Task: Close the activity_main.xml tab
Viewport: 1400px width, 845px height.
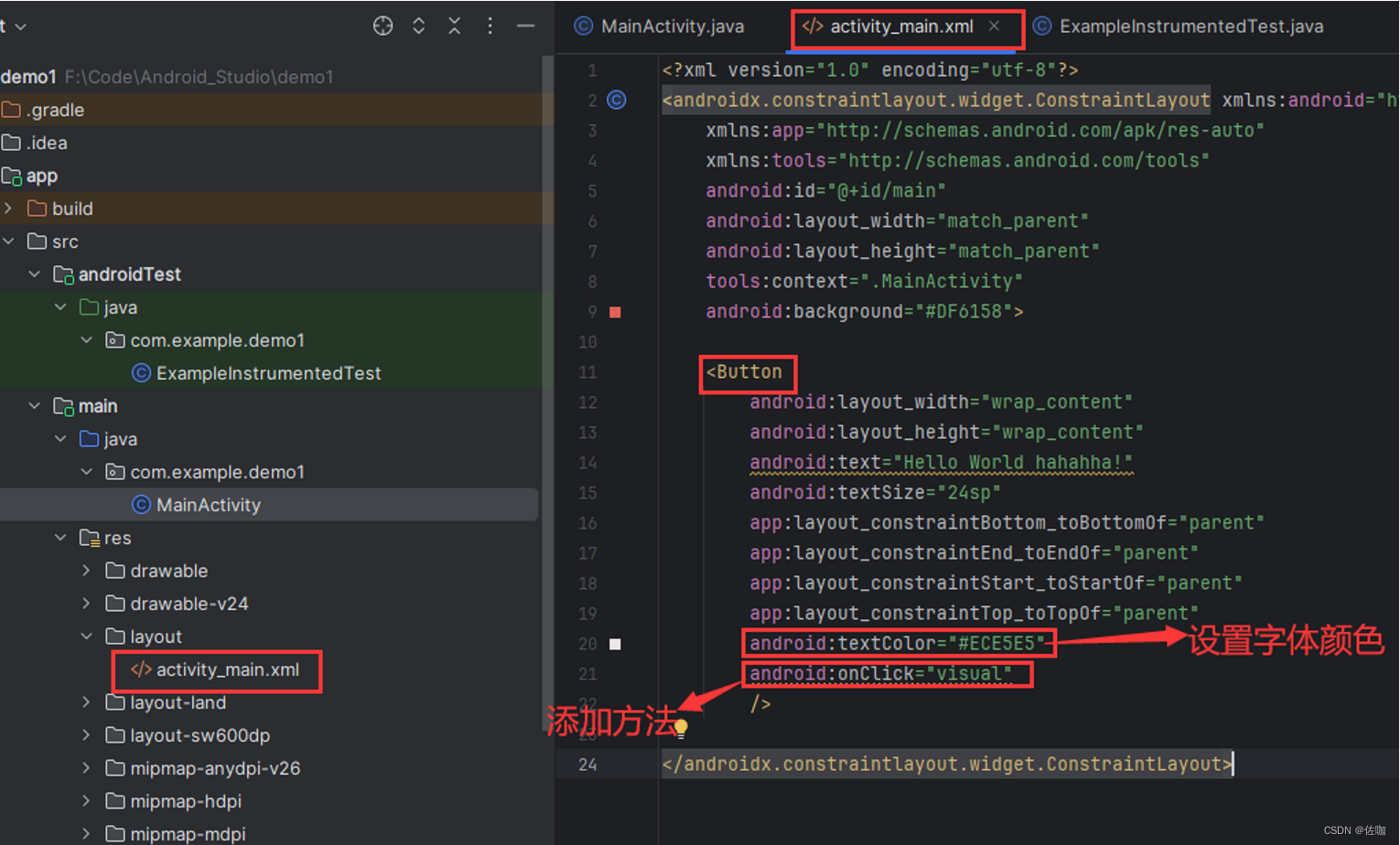Action: coord(994,27)
